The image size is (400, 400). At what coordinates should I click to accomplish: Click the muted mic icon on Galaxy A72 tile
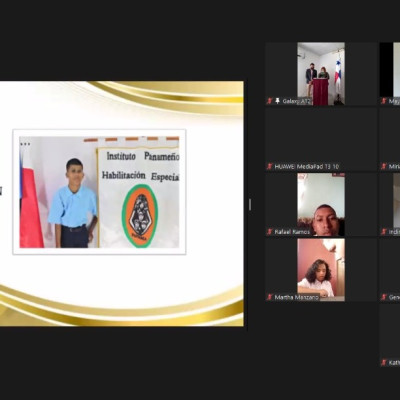[270, 101]
